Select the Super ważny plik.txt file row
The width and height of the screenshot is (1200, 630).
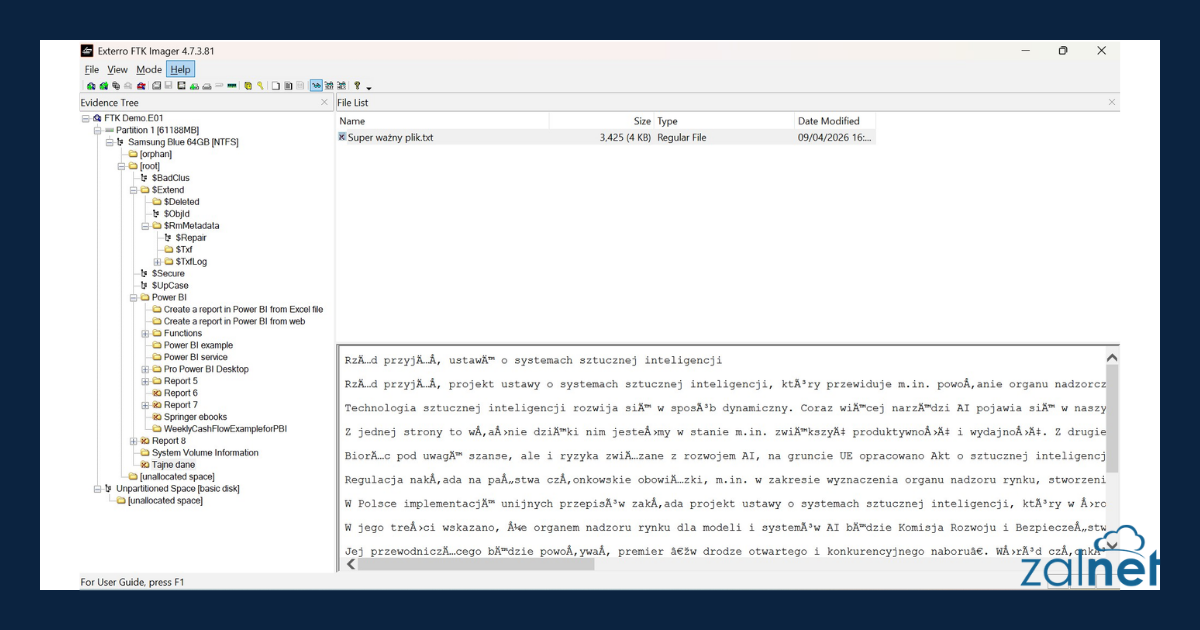(x=606, y=137)
